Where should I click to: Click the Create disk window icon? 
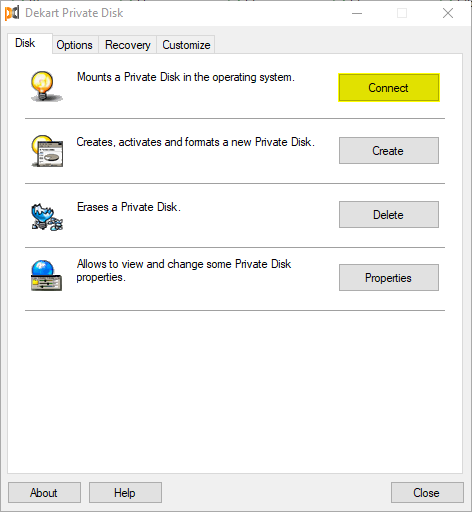[x=47, y=151]
